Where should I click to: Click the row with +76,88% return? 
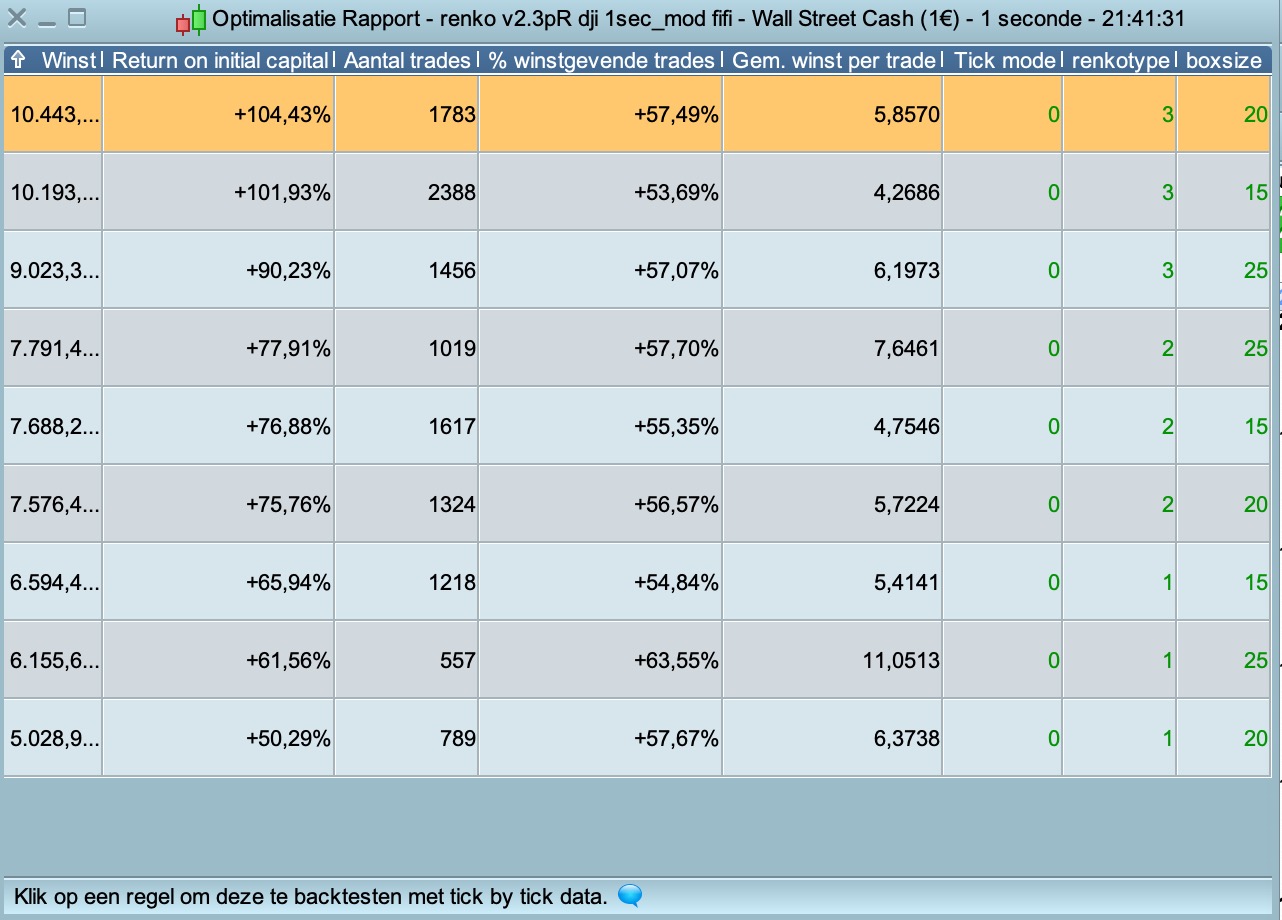[637, 426]
